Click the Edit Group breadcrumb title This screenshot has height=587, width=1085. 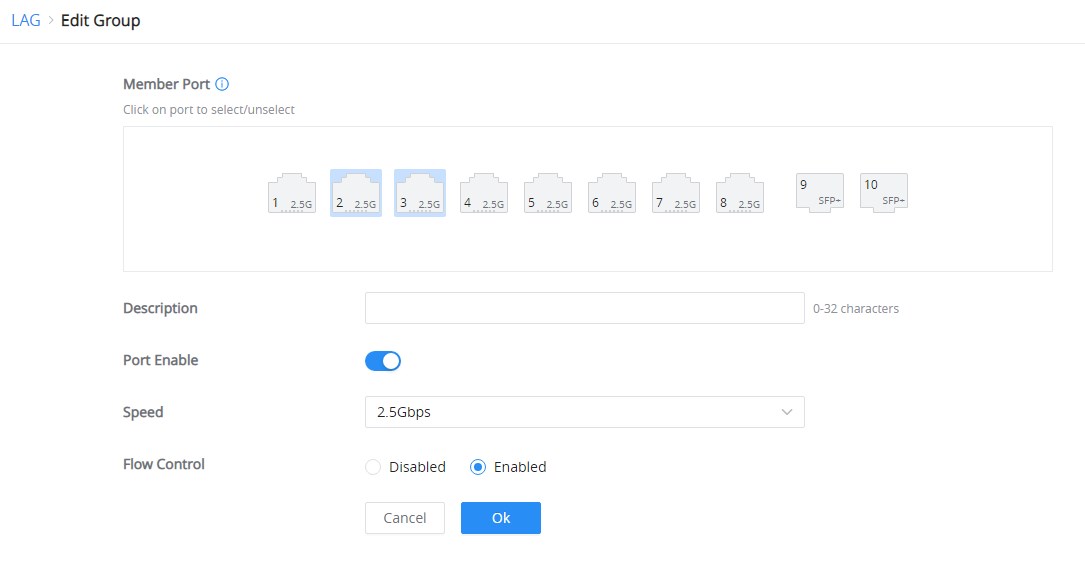pos(100,21)
